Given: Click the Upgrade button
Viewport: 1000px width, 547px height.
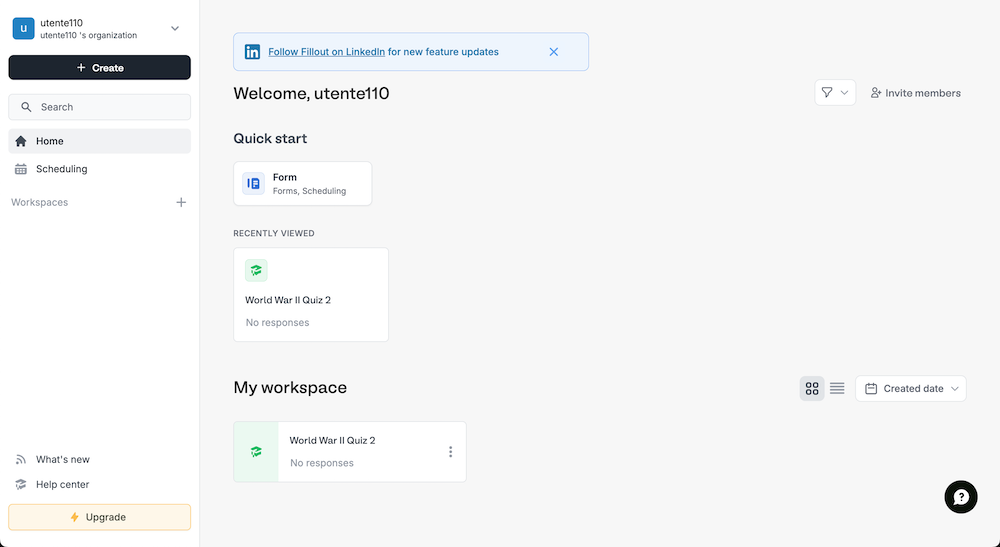Looking at the screenshot, I should click(99, 517).
